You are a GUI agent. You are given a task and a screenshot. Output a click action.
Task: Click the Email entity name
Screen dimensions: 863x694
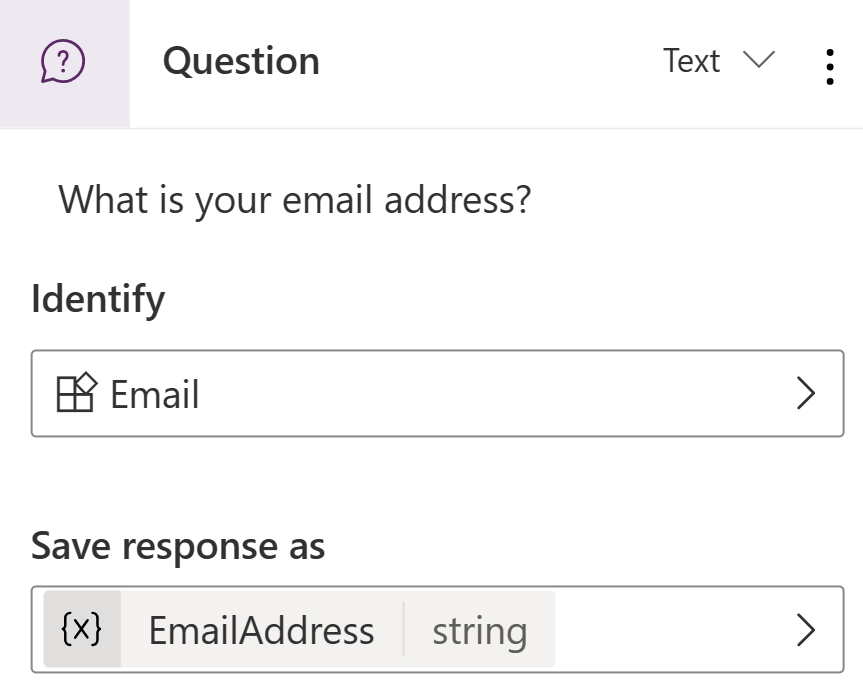coord(155,395)
